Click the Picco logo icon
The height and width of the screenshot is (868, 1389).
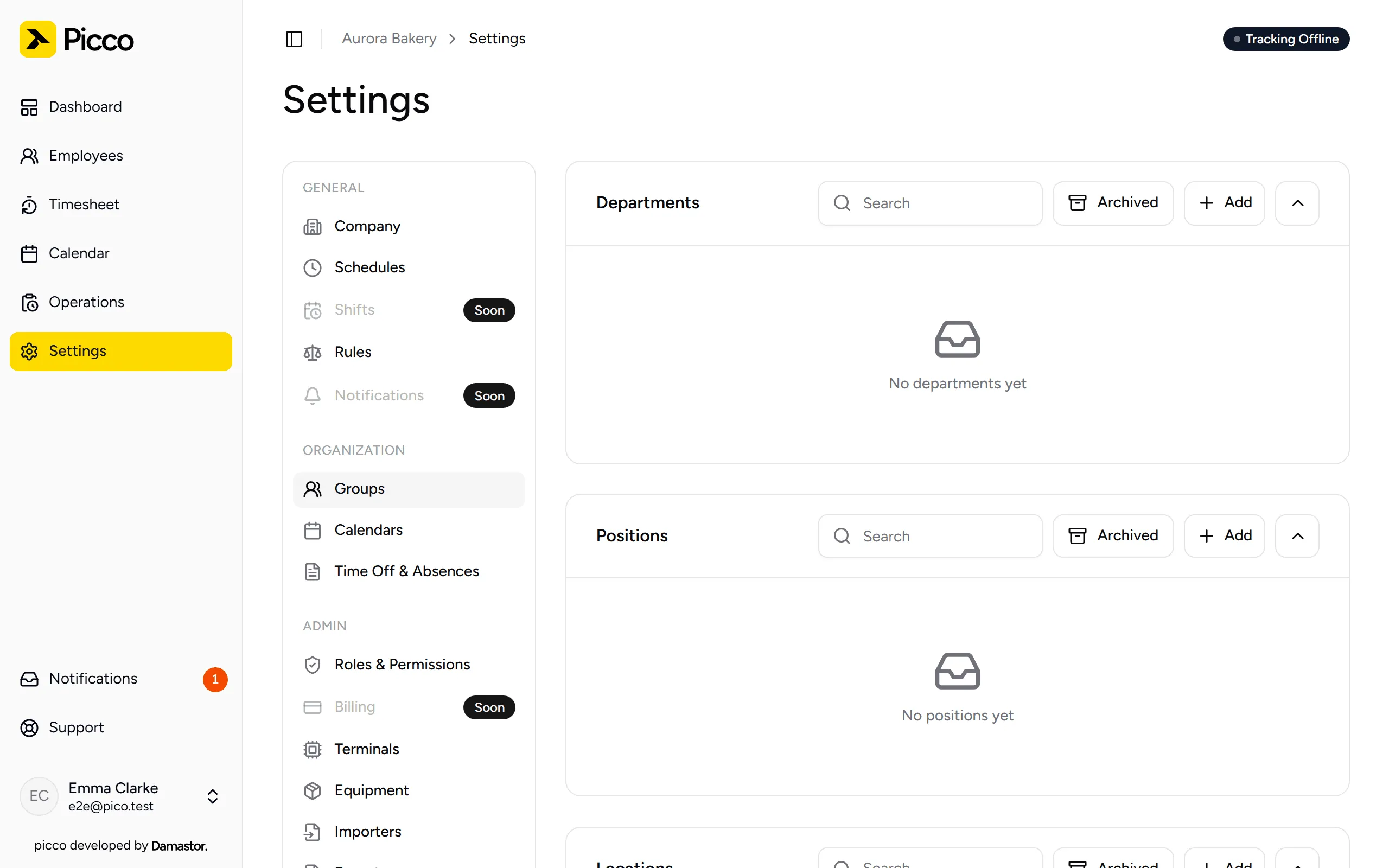tap(38, 39)
